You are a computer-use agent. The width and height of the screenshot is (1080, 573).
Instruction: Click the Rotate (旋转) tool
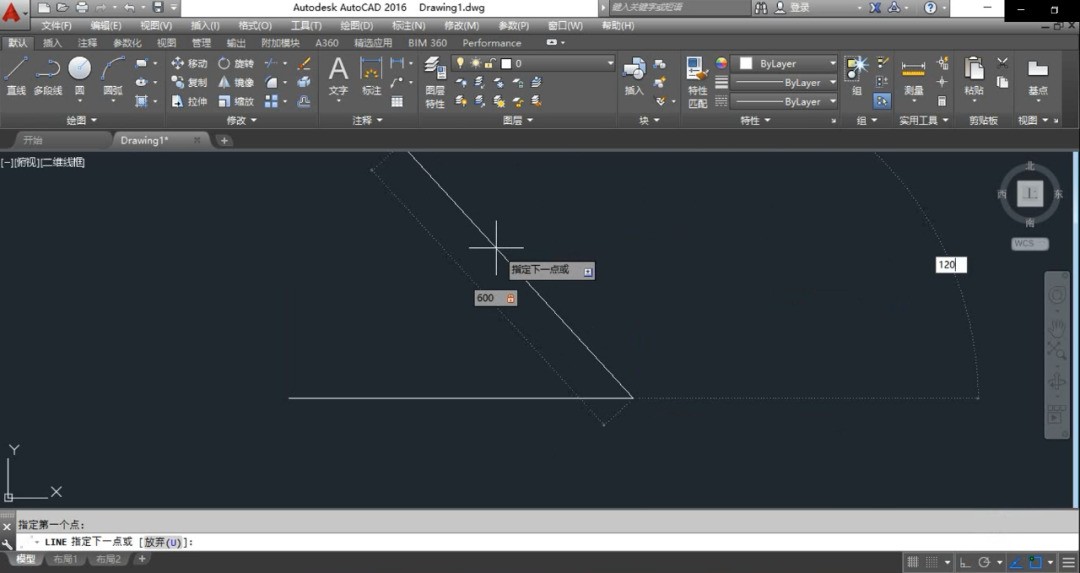[x=236, y=63]
